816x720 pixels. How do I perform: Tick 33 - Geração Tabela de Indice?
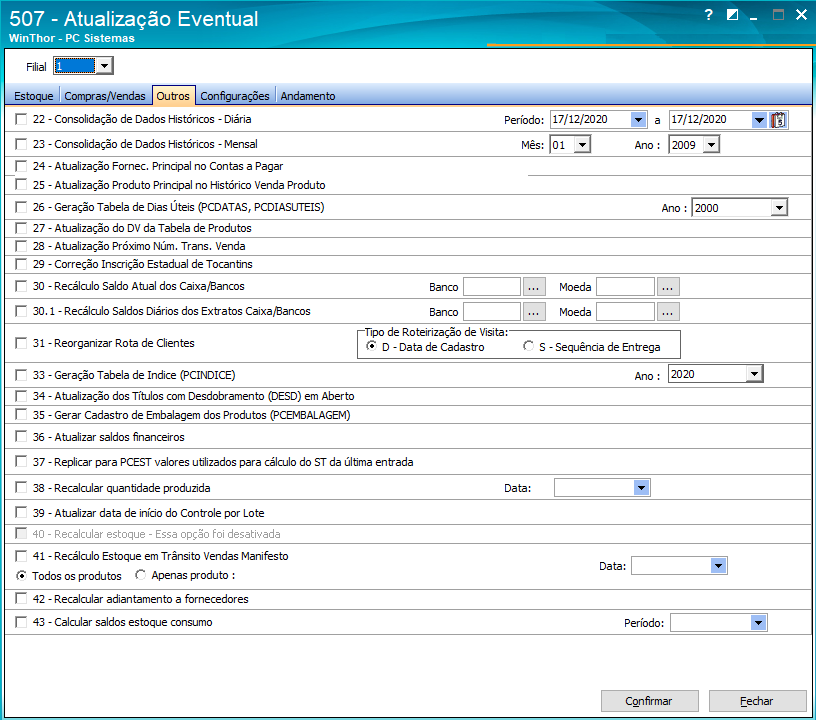tap(21, 375)
